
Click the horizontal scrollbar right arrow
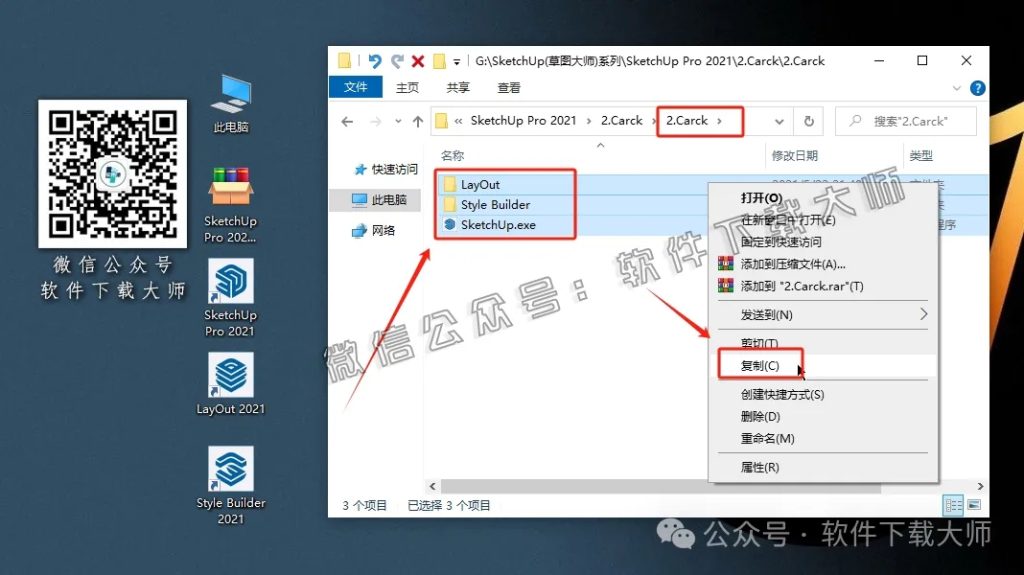tap(980, 487)
